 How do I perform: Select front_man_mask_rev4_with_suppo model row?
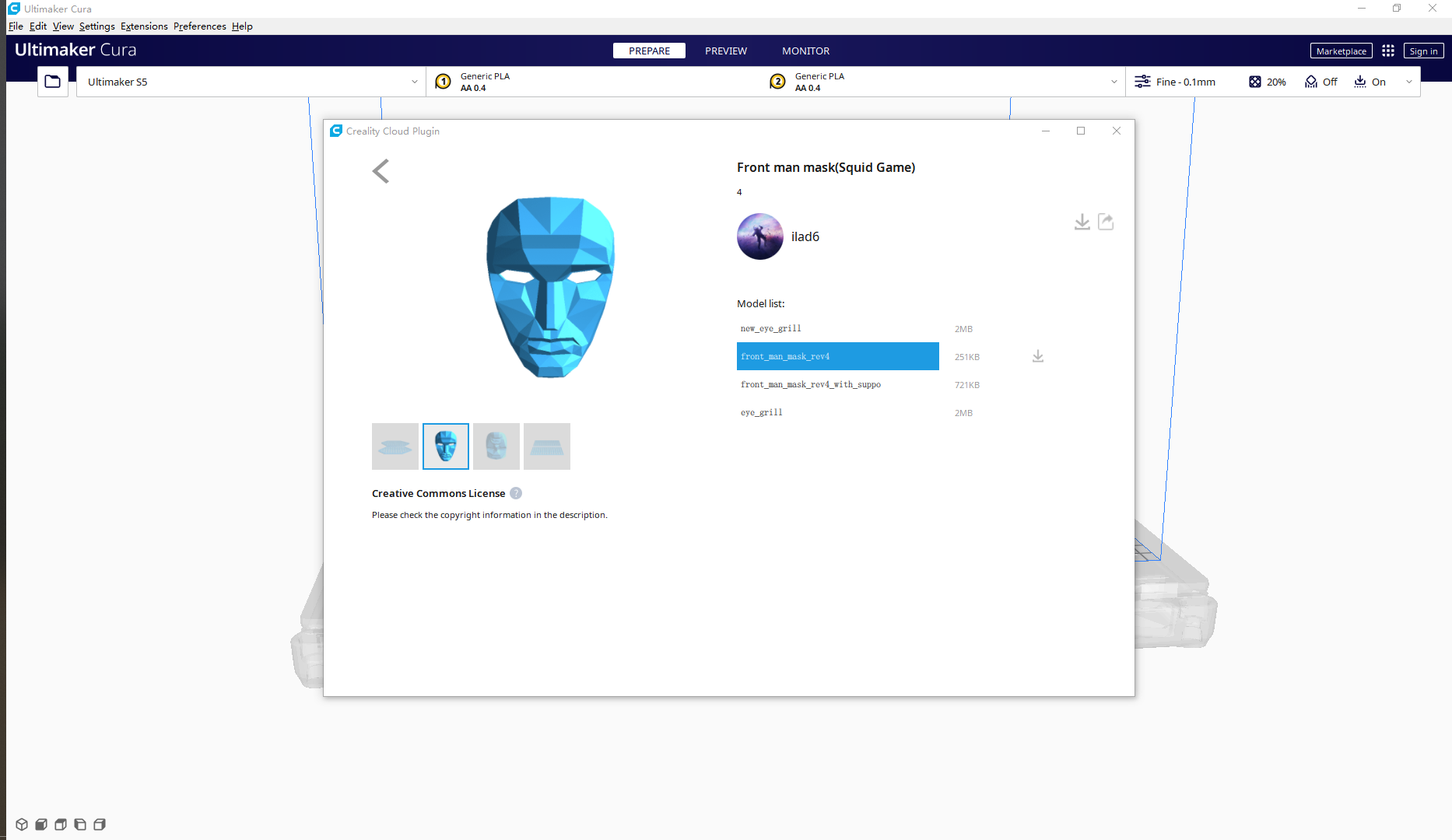(x=838, y=384)
